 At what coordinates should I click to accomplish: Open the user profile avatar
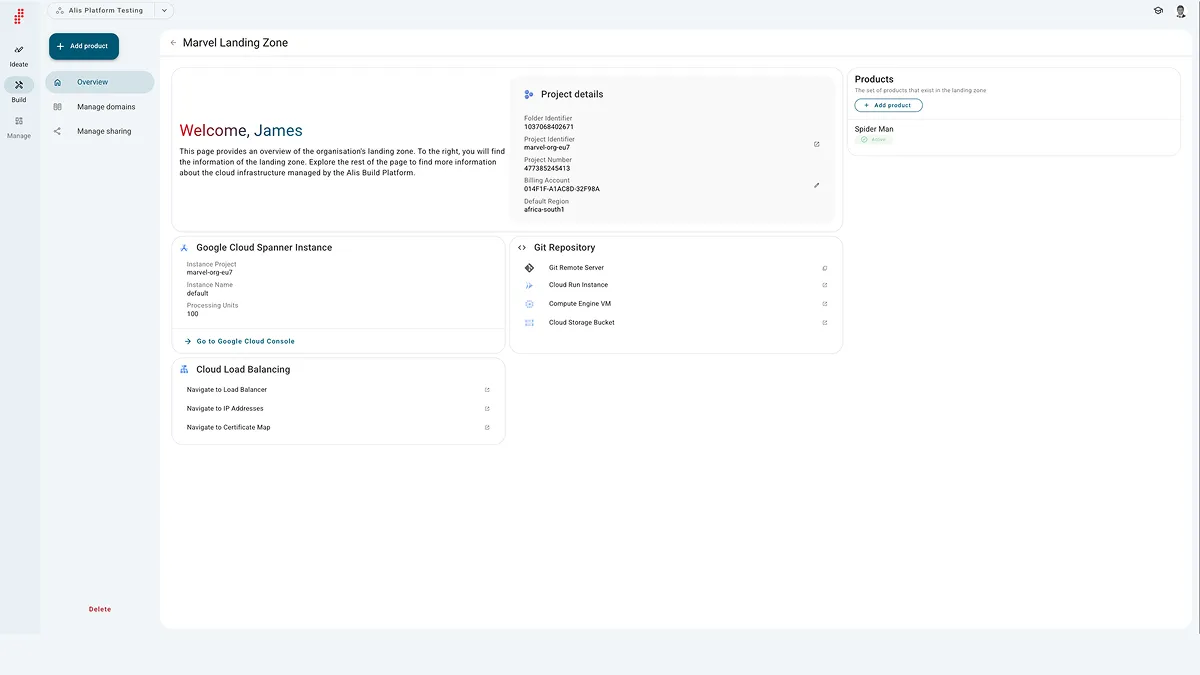click(x=1180, y=10)
